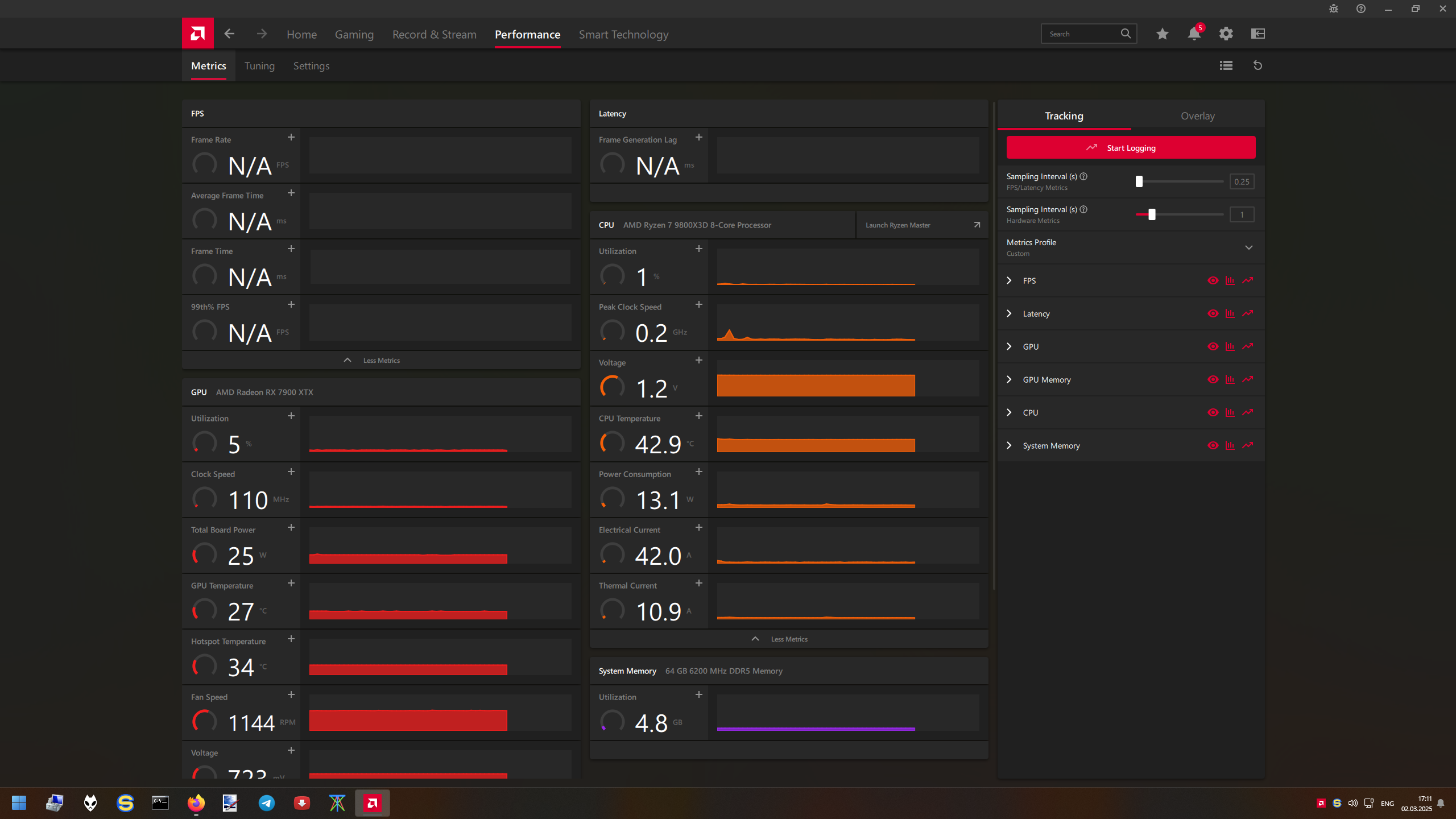Open the Overlay tab

pos(1197,116)
